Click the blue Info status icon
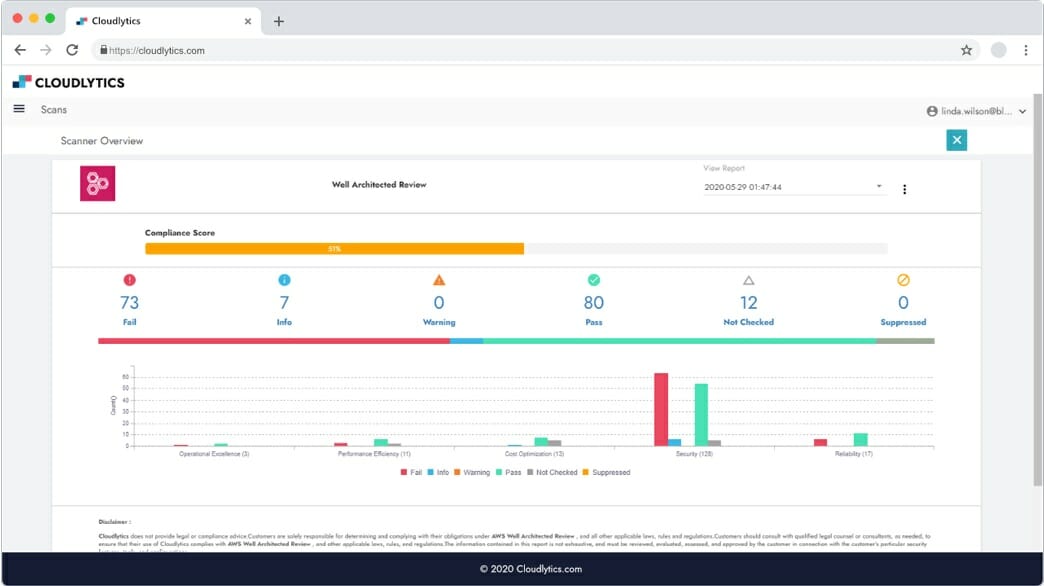Screen dimensions: 1044x586 pyautogui.click(x=284, y=280)
